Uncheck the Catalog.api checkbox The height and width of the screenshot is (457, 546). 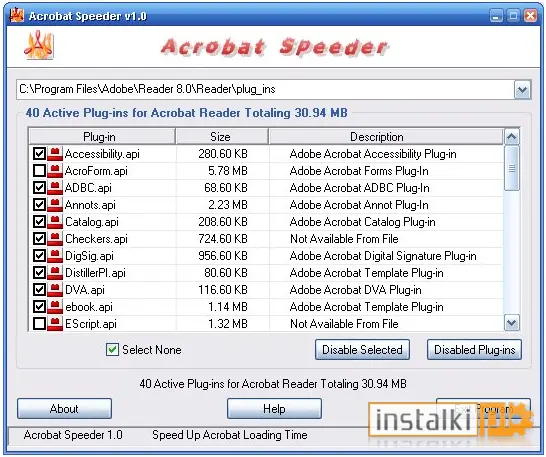[39, 222]
